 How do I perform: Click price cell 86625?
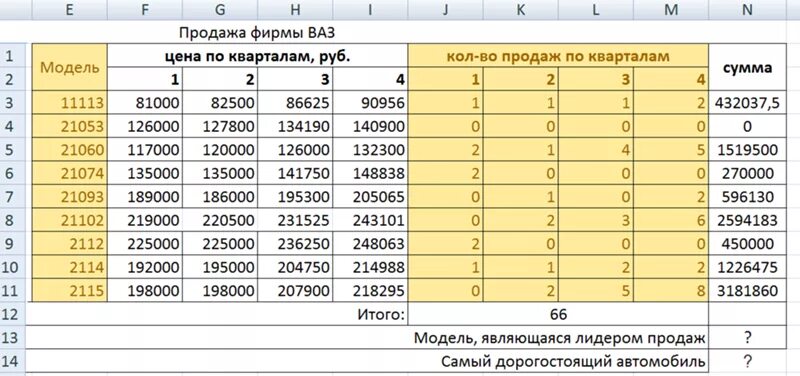click(x=295, y=103)
